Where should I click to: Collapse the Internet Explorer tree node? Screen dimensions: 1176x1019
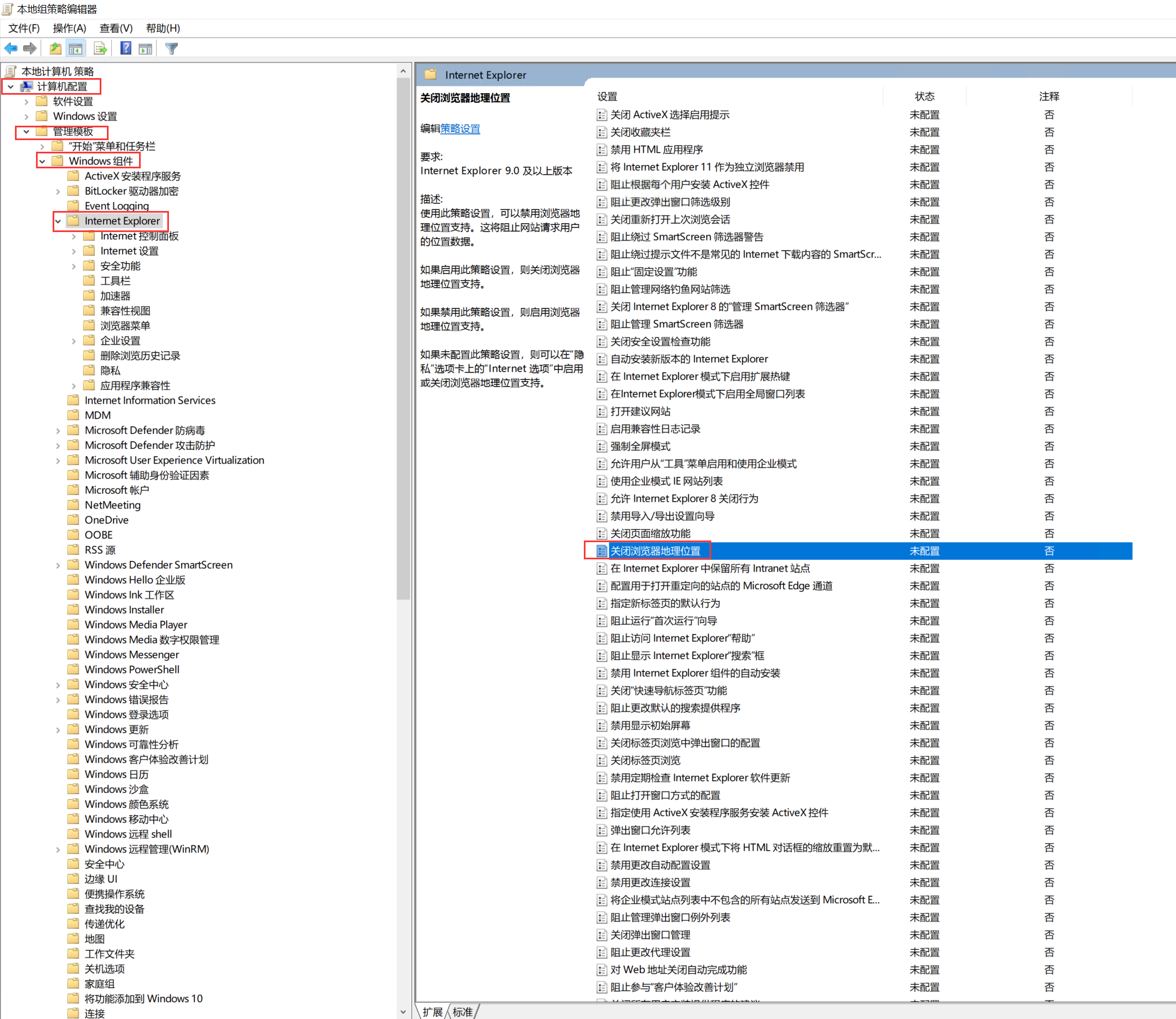click(58, 221)
